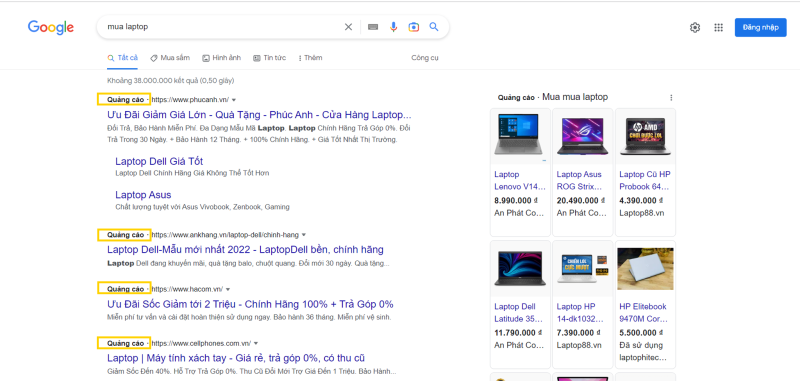Click the https://www.hacom.vn/ URL text
Viewport: 800px width, 386px height.
coord(187,289)
